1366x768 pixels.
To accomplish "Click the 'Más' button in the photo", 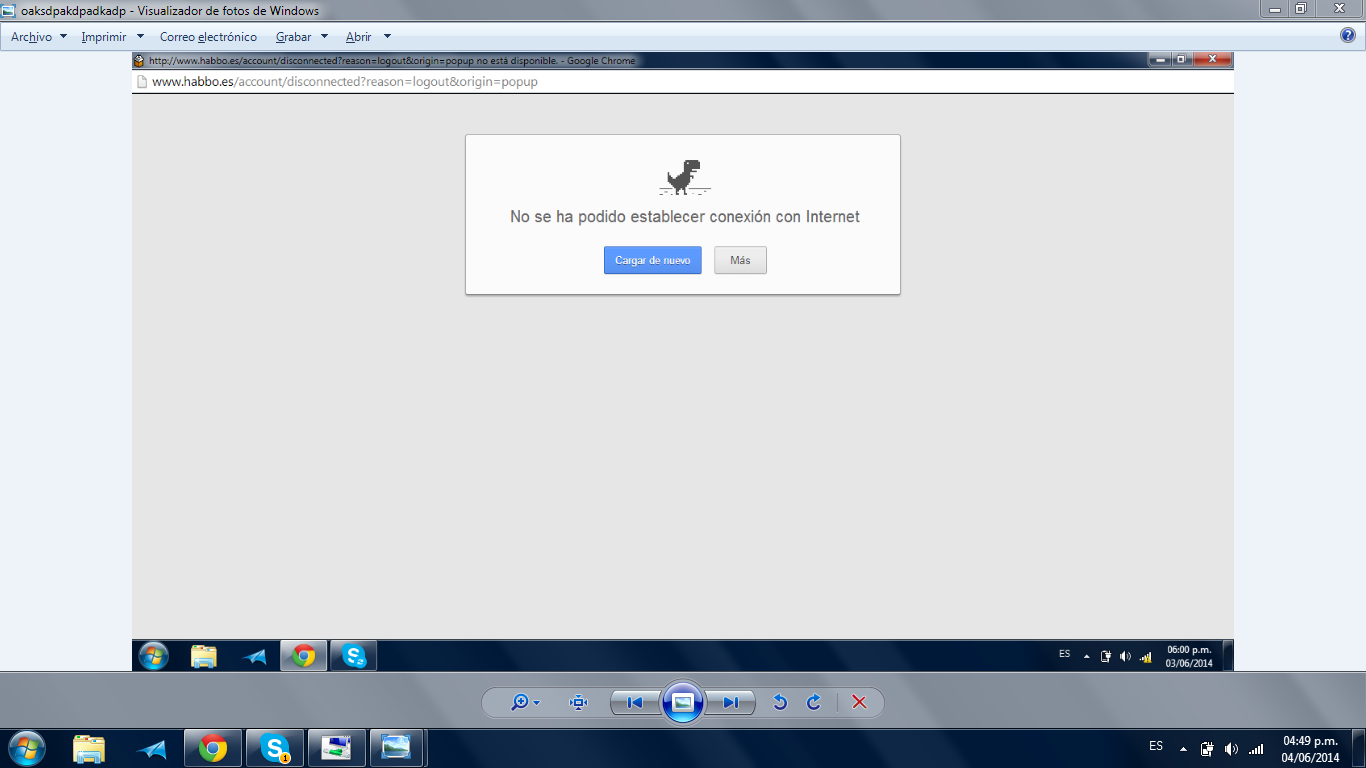I will tap(740, 260).
